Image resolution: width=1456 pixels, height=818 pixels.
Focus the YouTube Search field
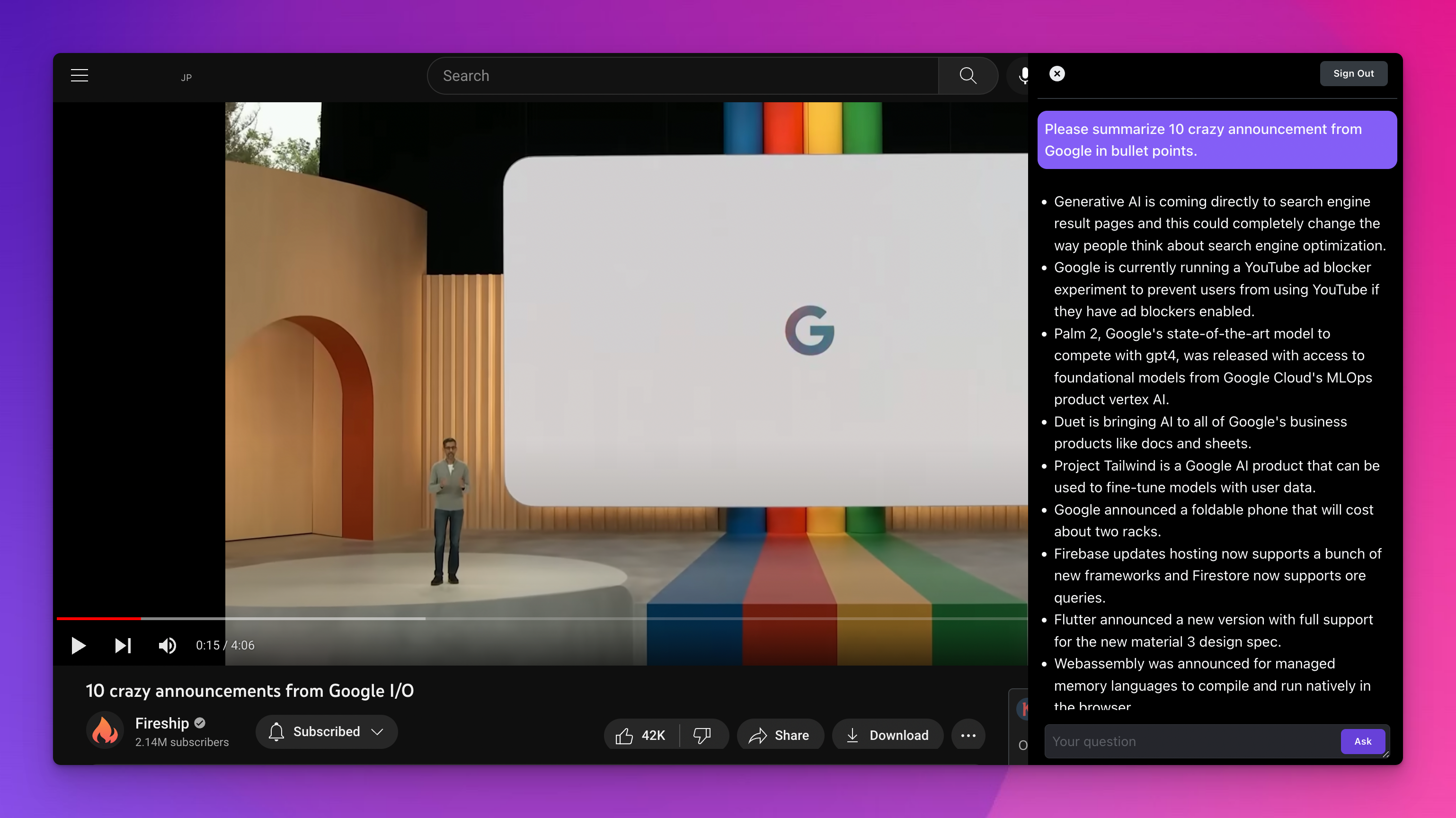coord(682,76)
